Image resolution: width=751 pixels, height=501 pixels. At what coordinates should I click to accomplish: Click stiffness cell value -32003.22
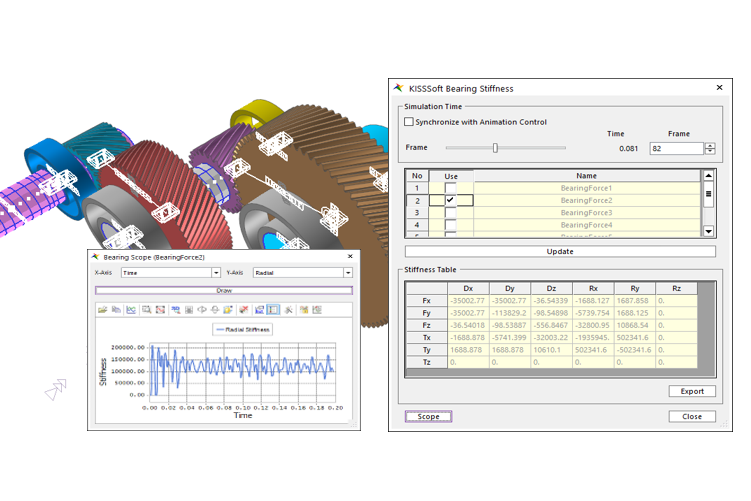[551, 338]
